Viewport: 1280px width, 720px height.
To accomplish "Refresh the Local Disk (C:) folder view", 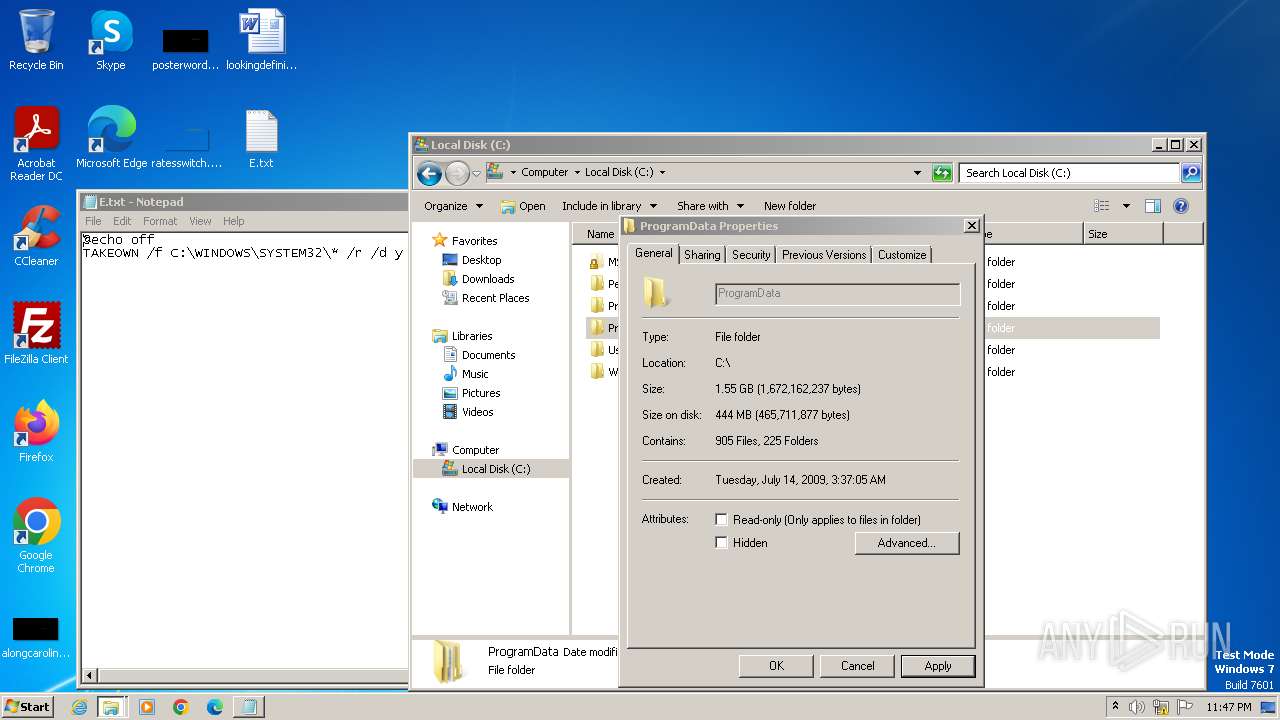I will (942, 173).
